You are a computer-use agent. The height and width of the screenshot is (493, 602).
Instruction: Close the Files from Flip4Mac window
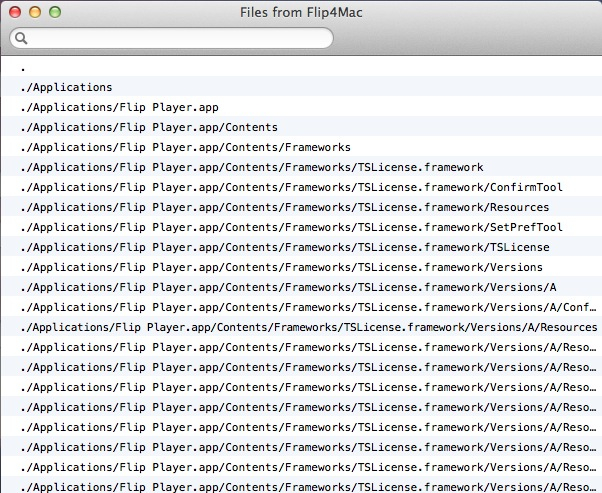coord(15,12)
